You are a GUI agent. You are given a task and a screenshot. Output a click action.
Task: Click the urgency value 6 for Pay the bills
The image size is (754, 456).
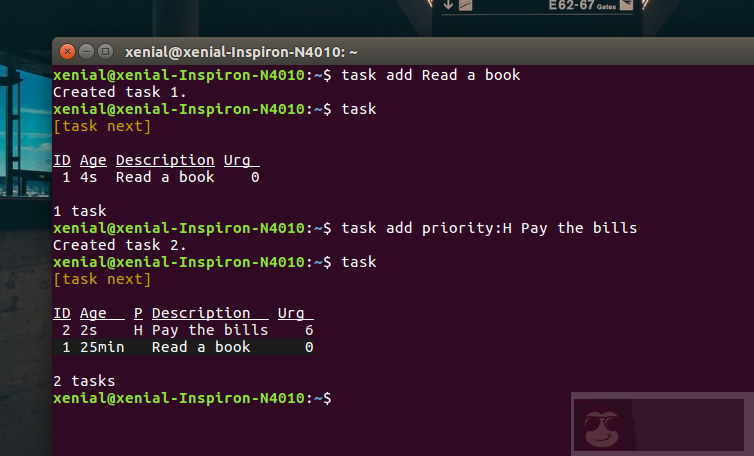point(309,330)
